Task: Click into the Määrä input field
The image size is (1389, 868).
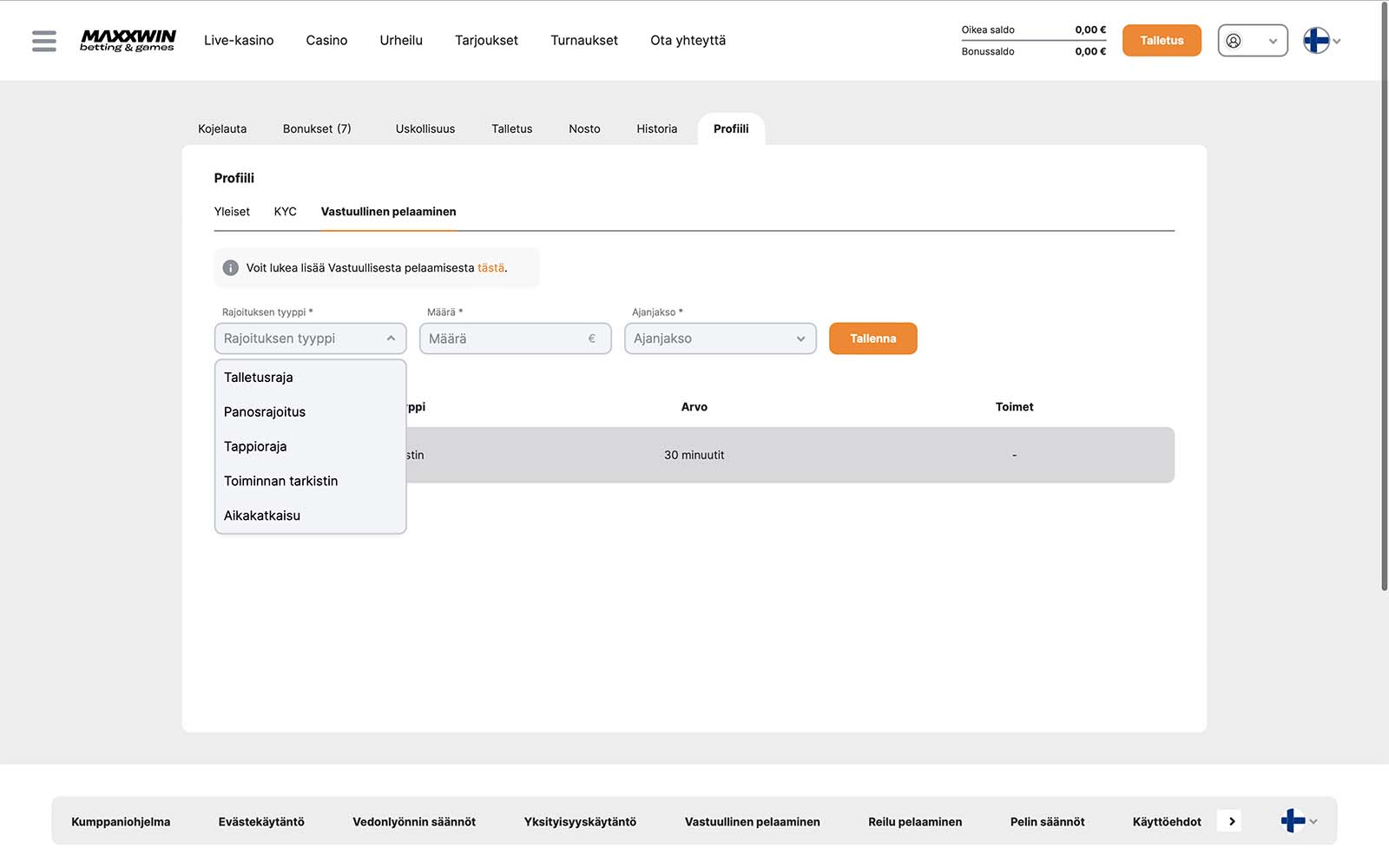Action: tap(504, 339)
